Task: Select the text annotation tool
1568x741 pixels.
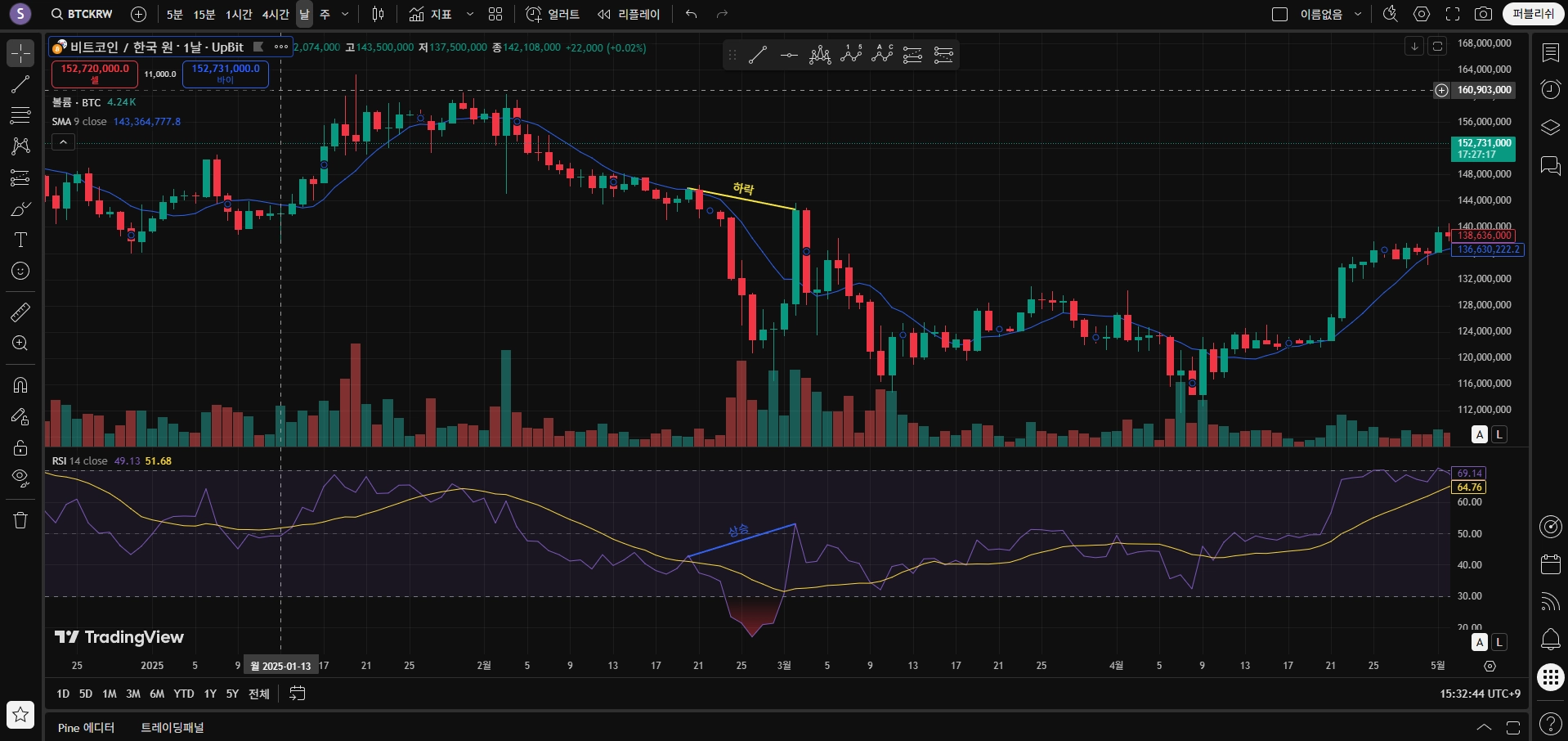Action: [x=20, y=240]
